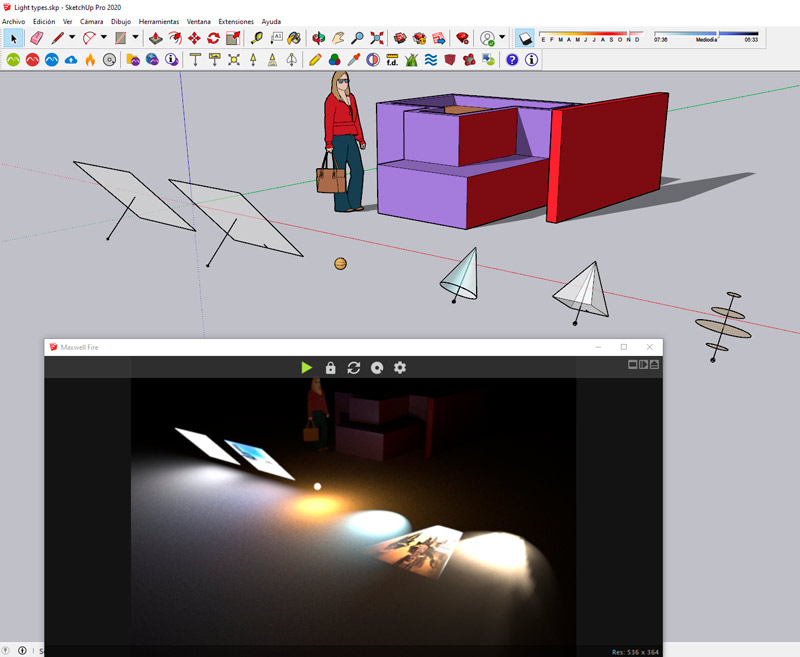Viewport: 800px width, 657px height.
Task: Open the line tool dropdown arrow
Action: (x=71, y=39)
